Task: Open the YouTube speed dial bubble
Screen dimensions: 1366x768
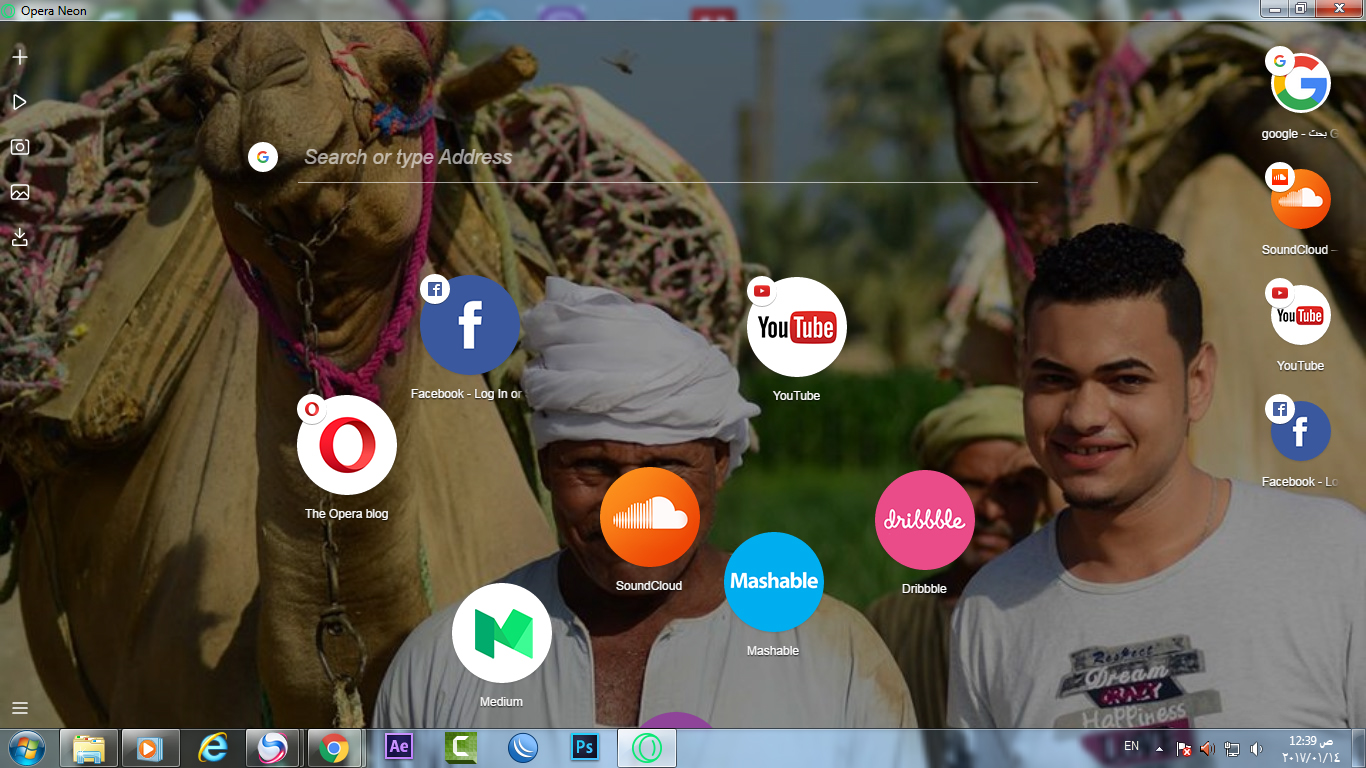Action: (796, 327)
